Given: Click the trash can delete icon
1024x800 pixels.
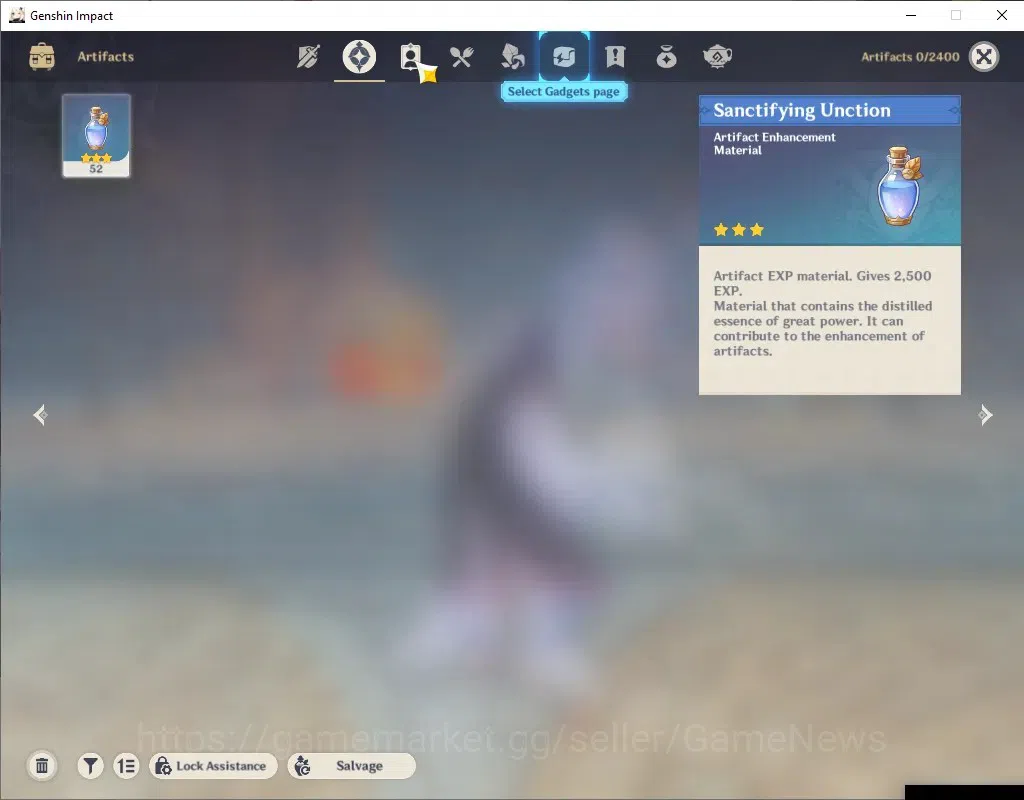Looking at the screenshot, I should click(42, 765).
